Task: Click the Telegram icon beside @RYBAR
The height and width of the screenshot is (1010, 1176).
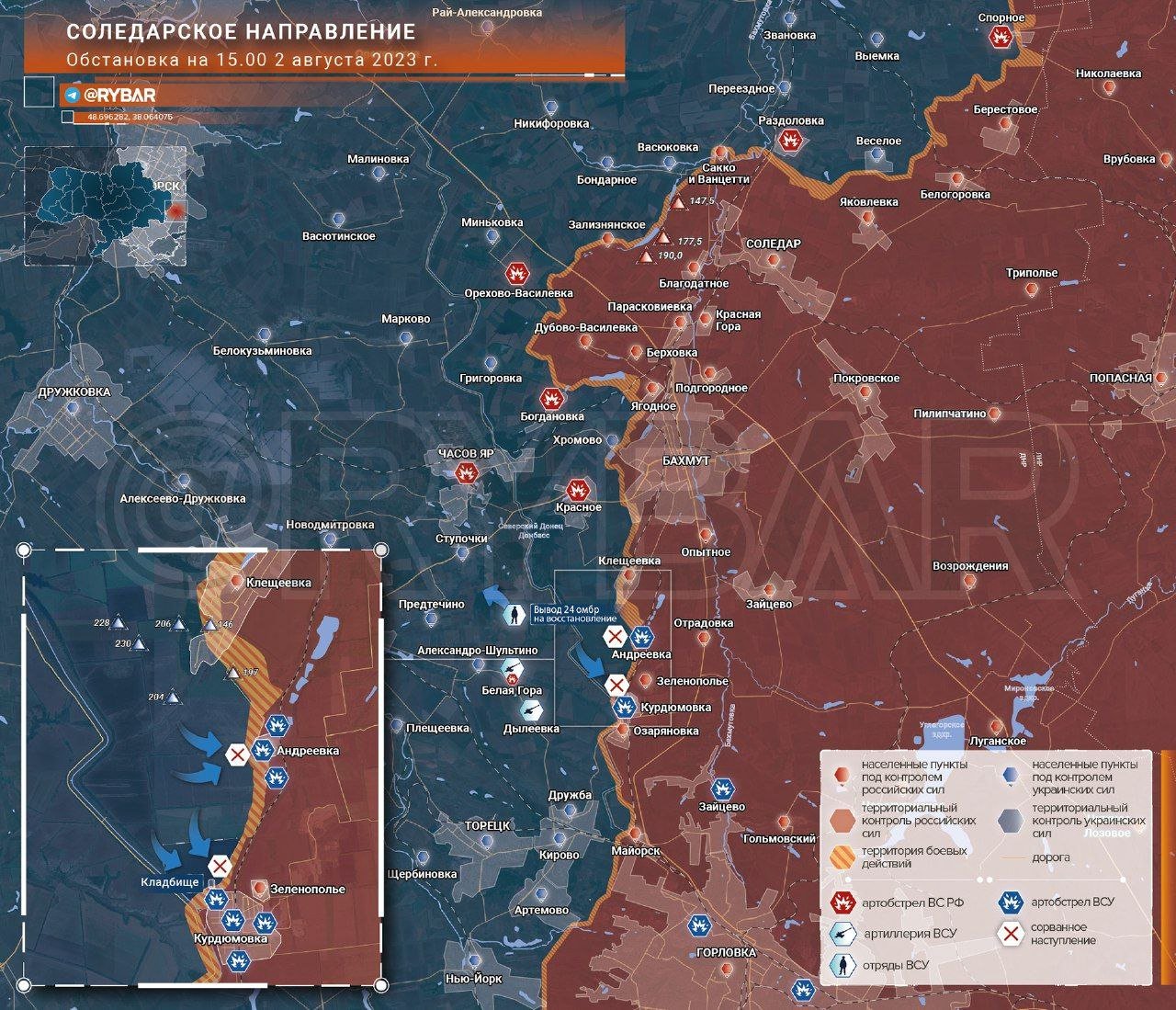Action: point(71,96)
